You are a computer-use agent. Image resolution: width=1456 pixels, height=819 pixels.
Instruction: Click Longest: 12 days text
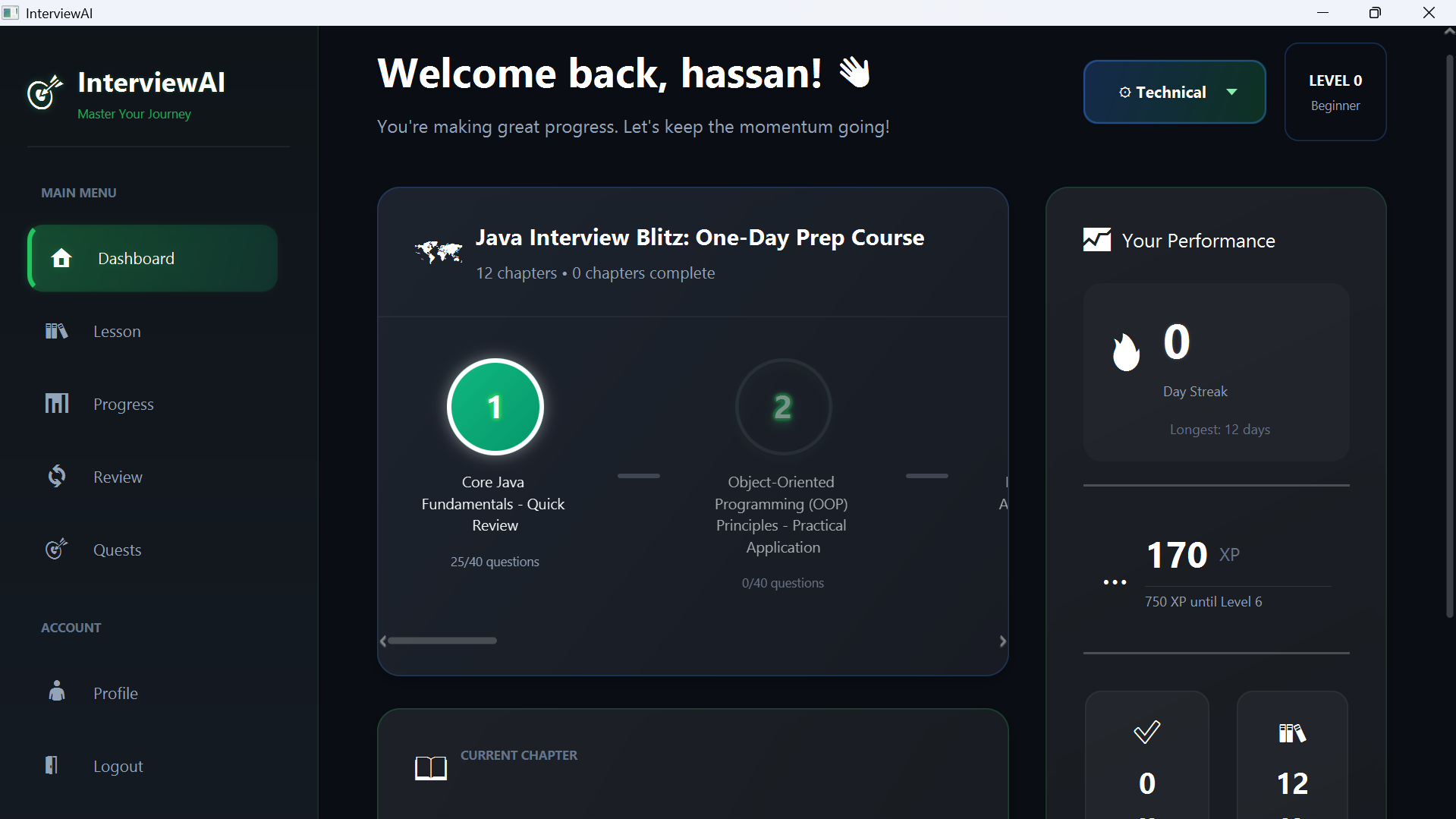(x=1219, y=430)
